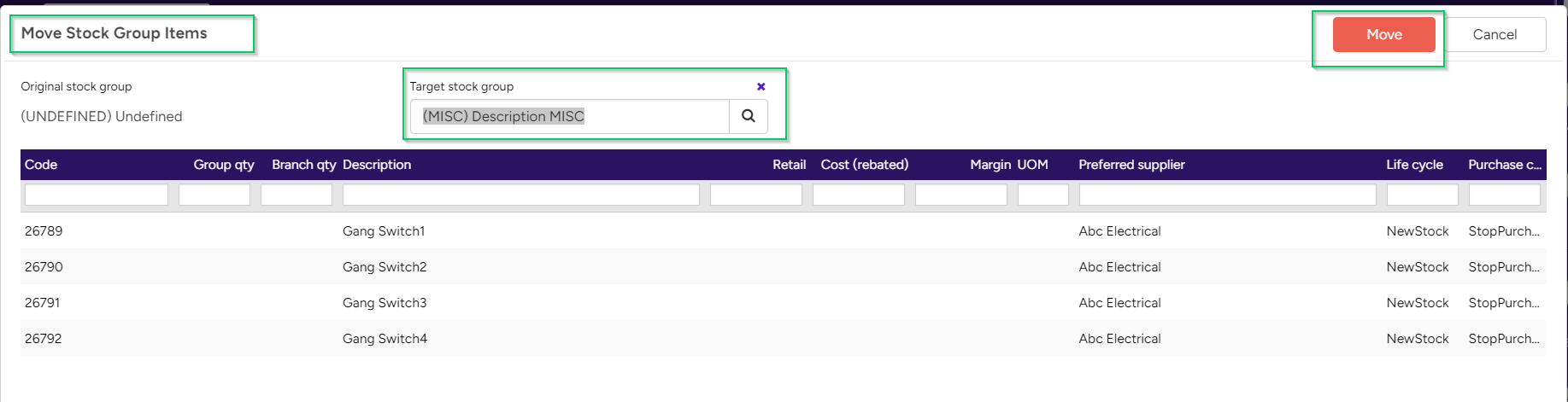Image resolution: width=1568 pixels, height=402 pixels.
Task: Clear the target stock group with the x icon
Action: pos(761,86)
